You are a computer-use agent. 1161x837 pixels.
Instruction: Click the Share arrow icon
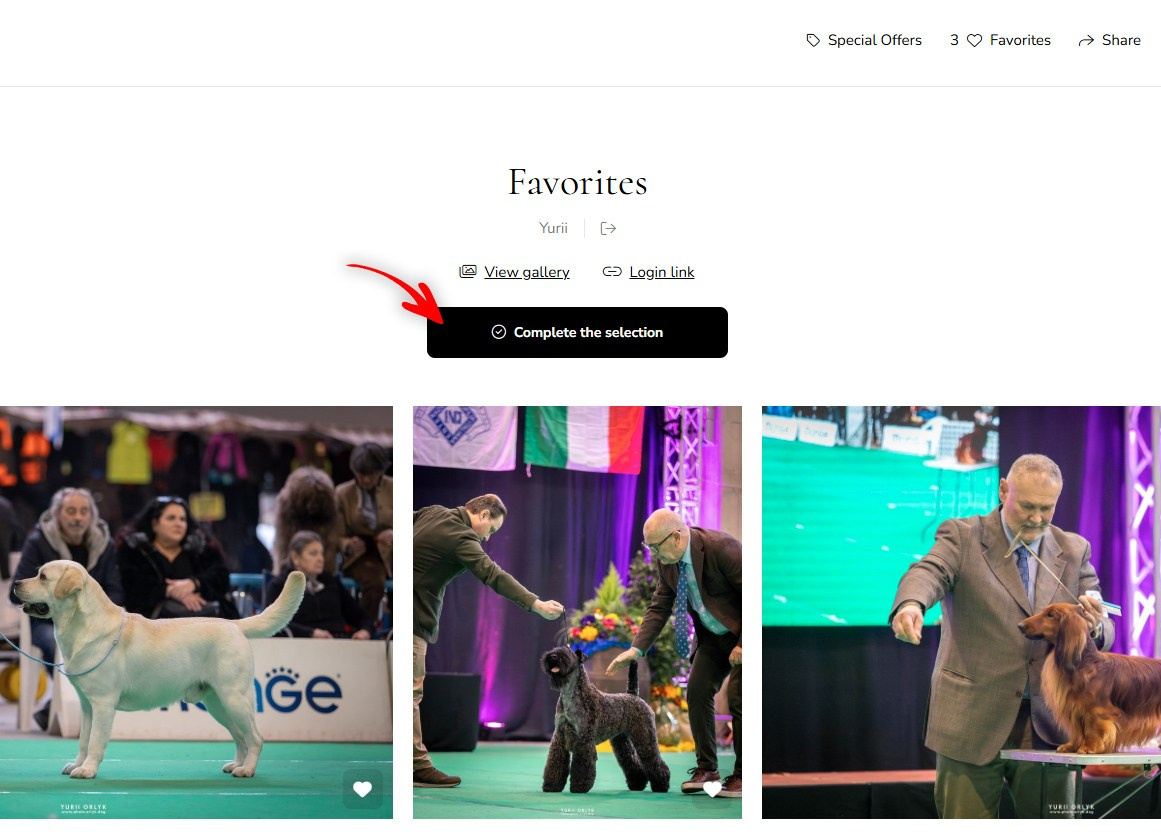click(1086, 41)
